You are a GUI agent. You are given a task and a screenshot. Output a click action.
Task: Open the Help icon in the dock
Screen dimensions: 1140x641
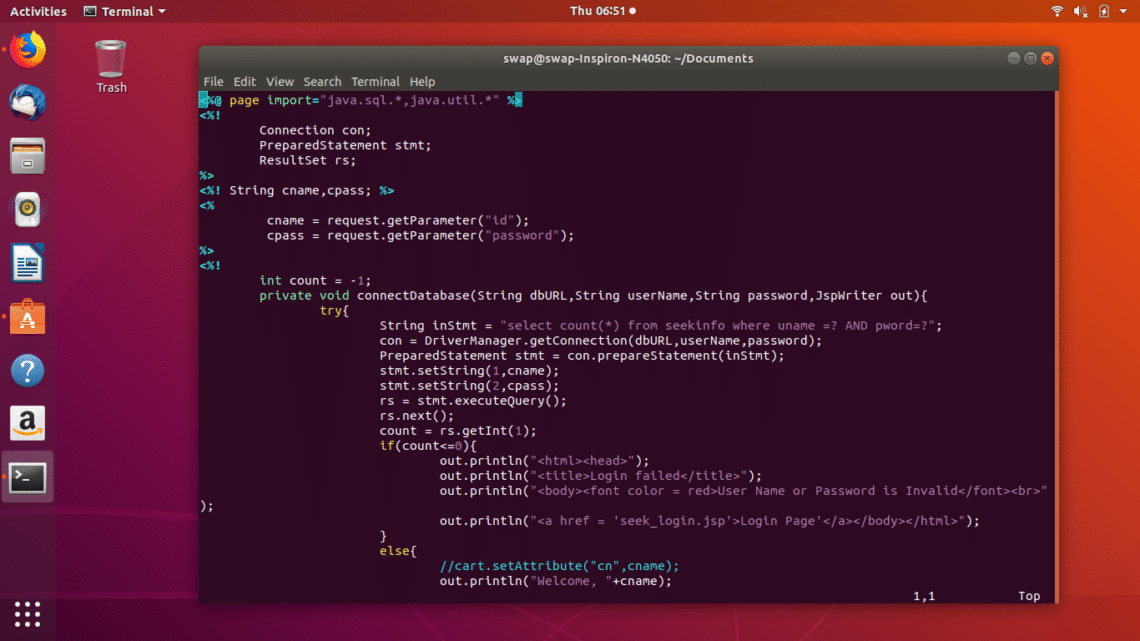[27, 370]
